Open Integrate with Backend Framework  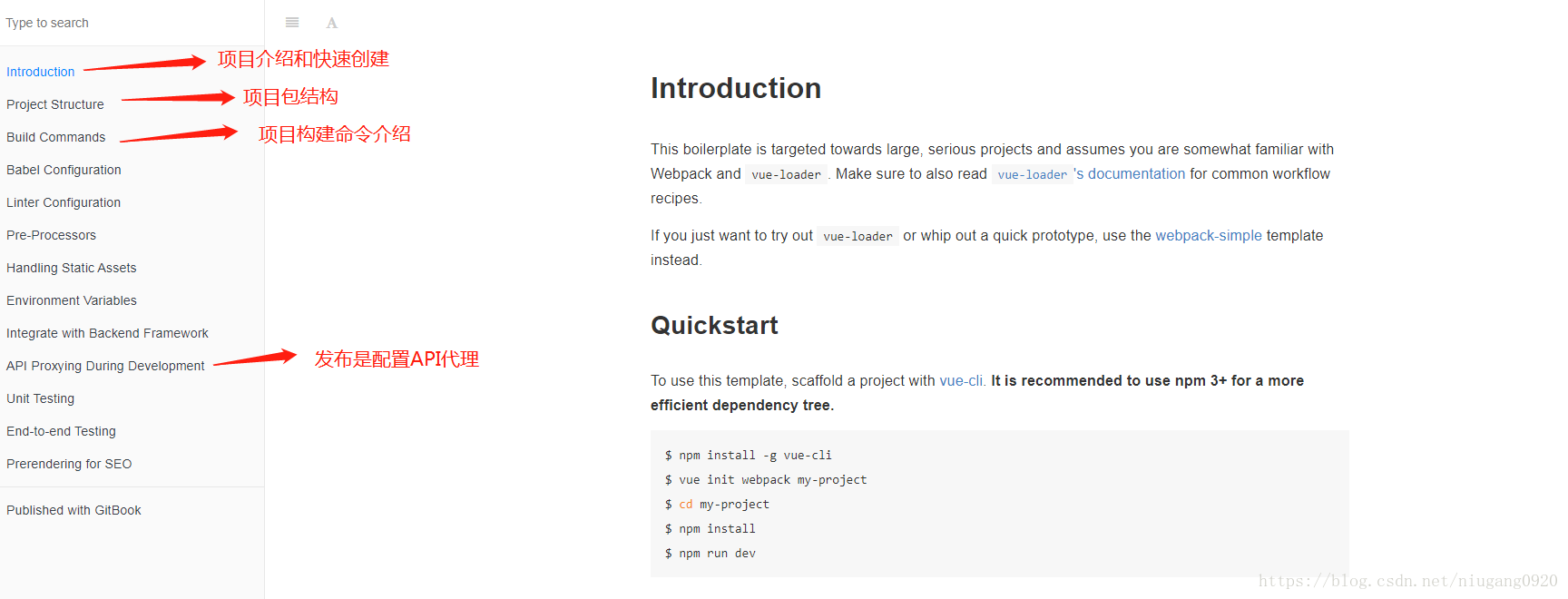(x=107, y=333)
